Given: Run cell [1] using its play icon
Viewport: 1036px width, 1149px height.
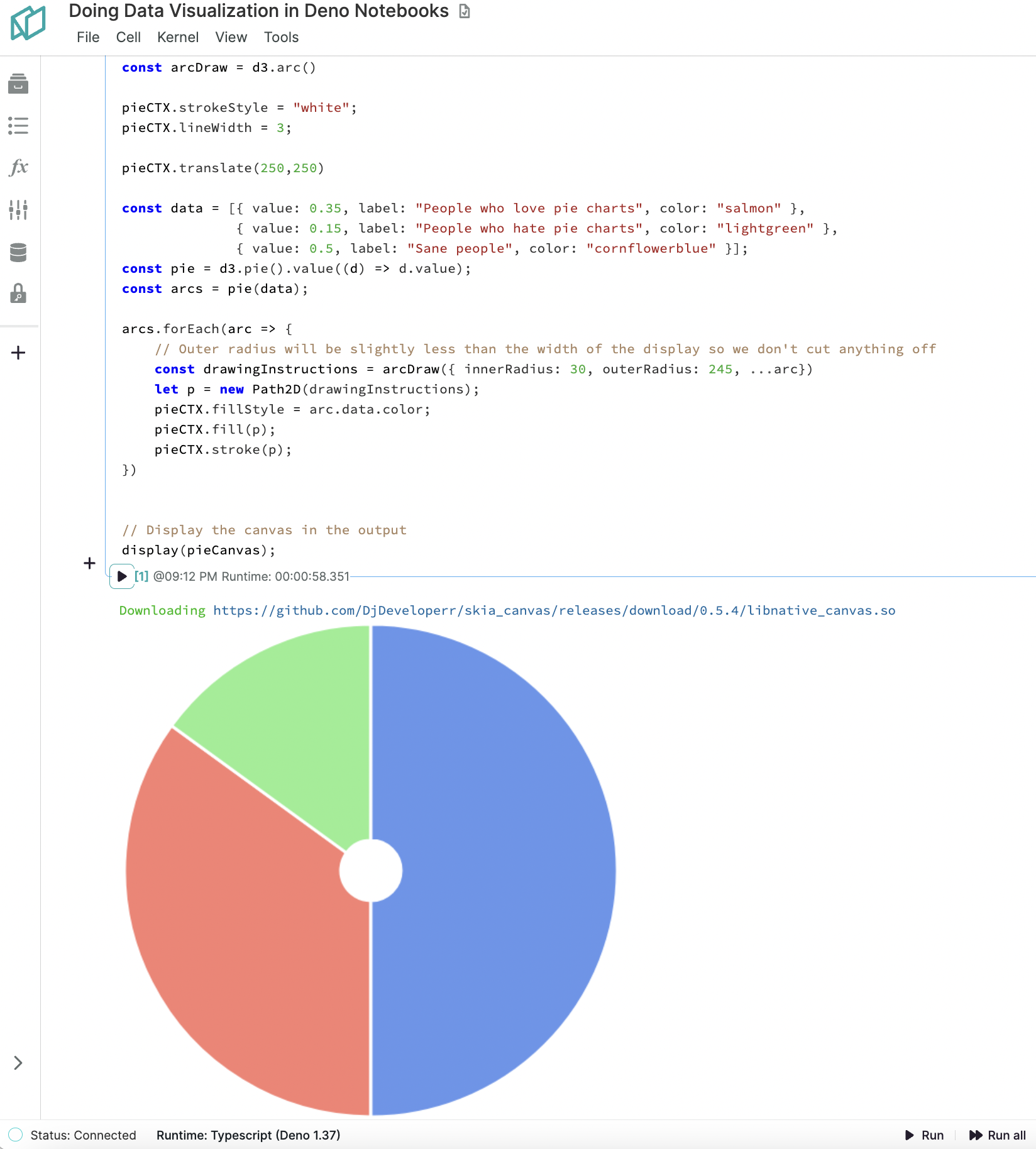Looking at the screenshot, I should click(121, 575).
